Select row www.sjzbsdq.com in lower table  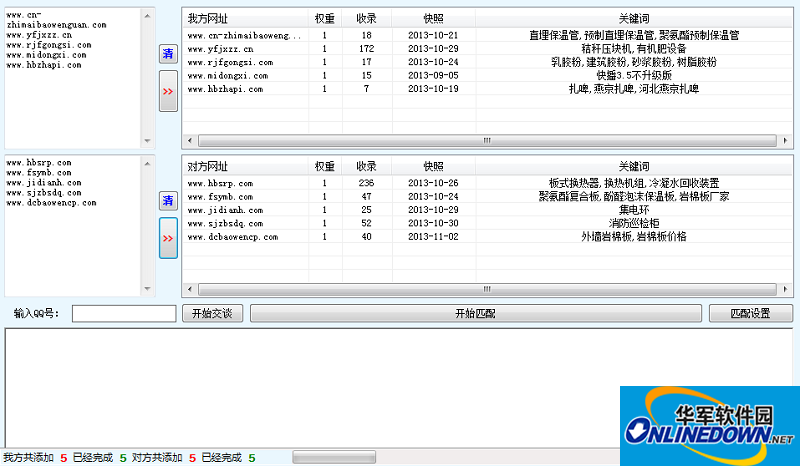[487, 223]
